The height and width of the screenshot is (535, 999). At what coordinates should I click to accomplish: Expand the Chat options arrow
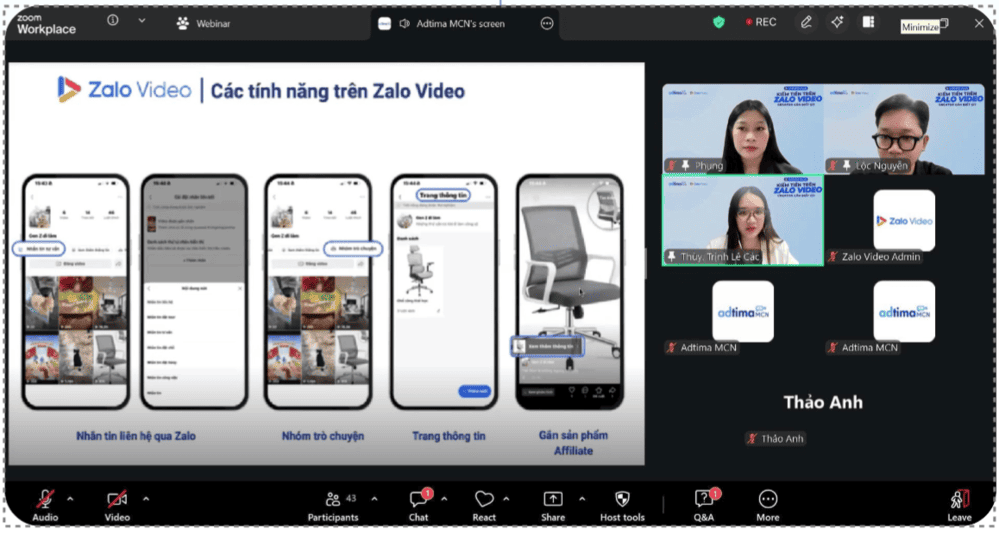coord(444,499)
